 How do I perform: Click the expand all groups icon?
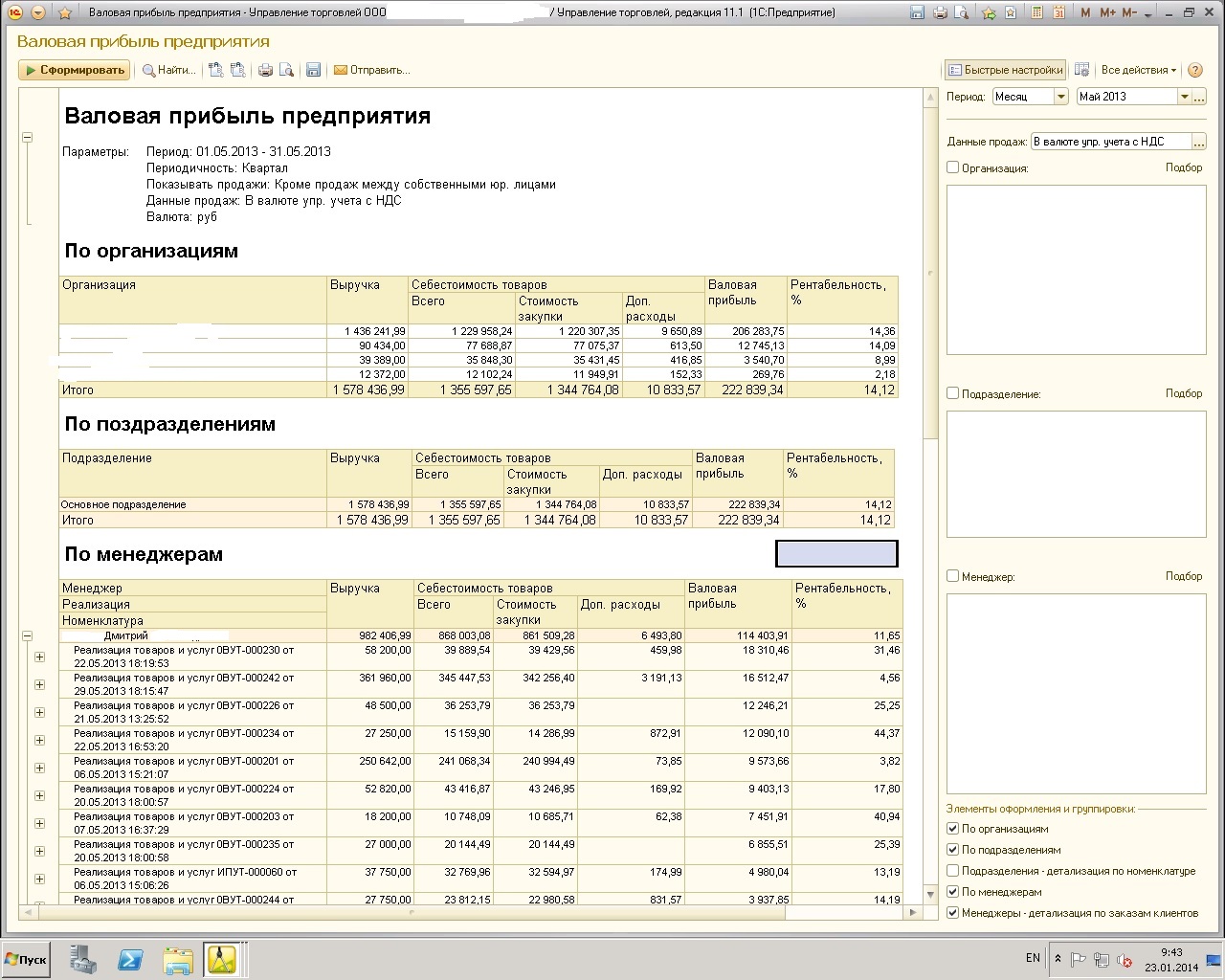216,70
